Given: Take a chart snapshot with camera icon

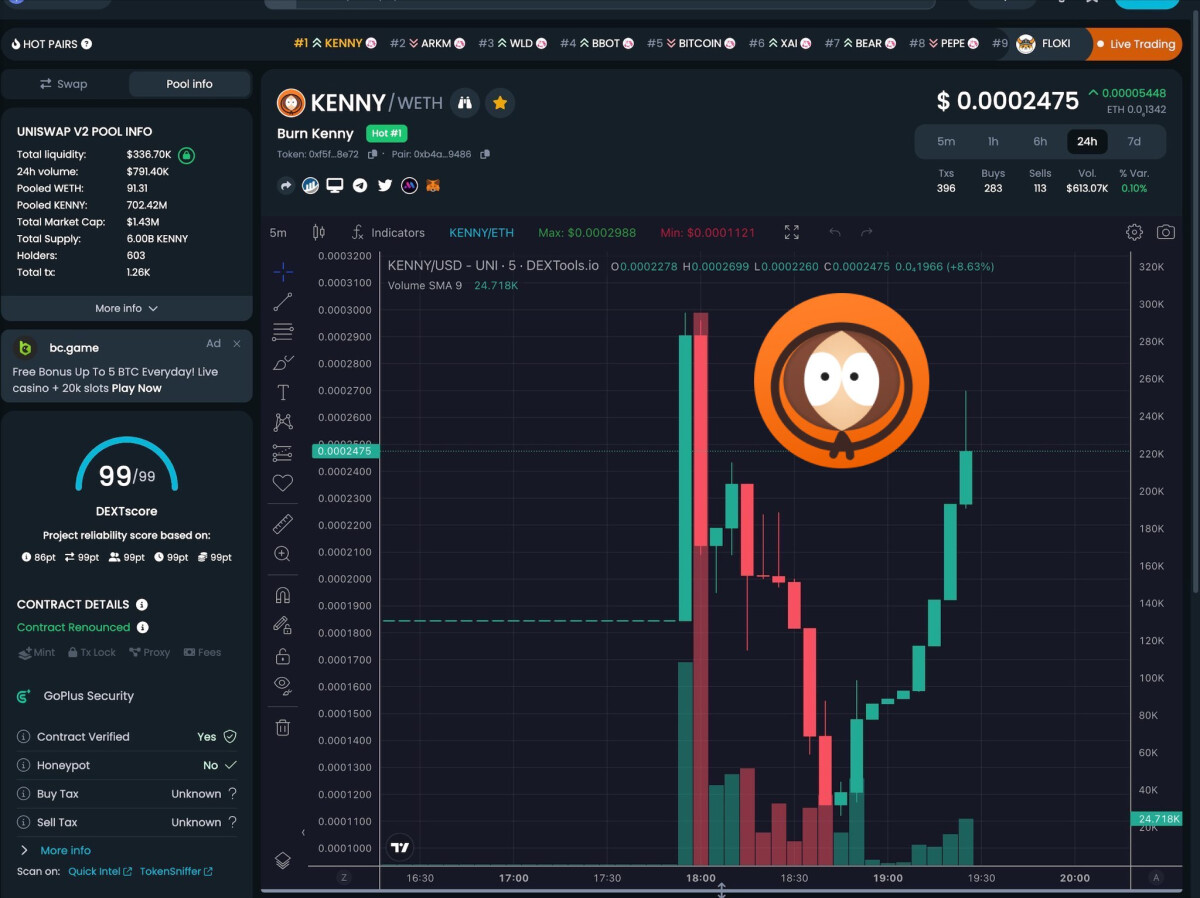Looking at the screenshot, I should coord(1165,232).
